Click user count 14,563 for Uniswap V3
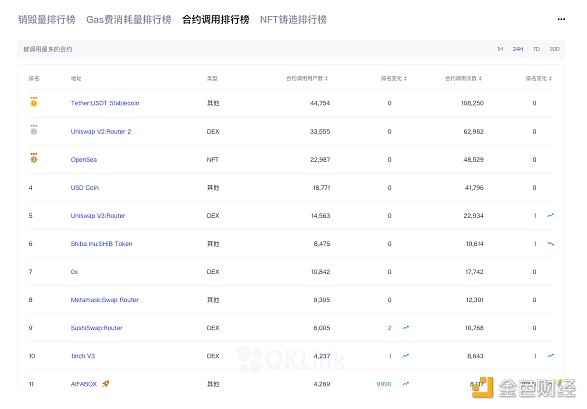 click(320, 216)
